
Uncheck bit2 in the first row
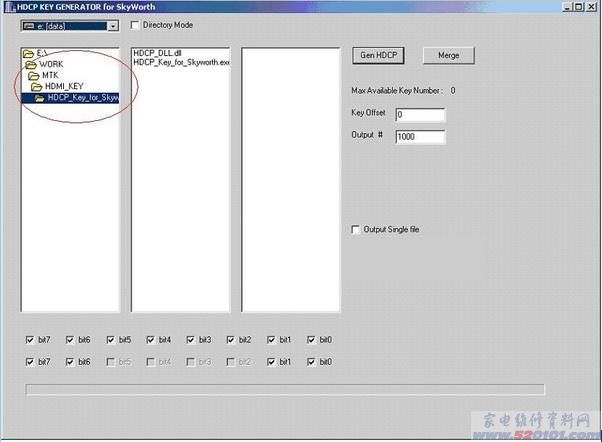pos(231,340)
